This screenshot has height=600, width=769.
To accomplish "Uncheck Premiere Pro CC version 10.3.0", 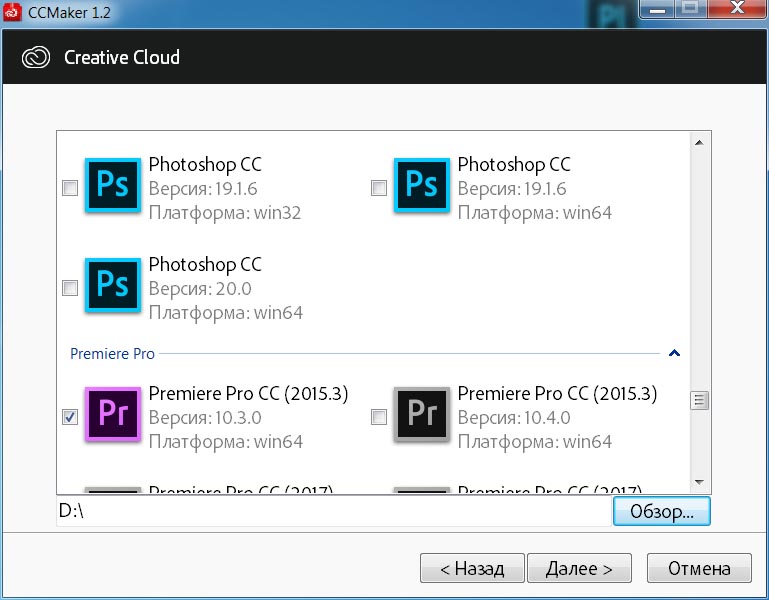I will coord(70,417).
